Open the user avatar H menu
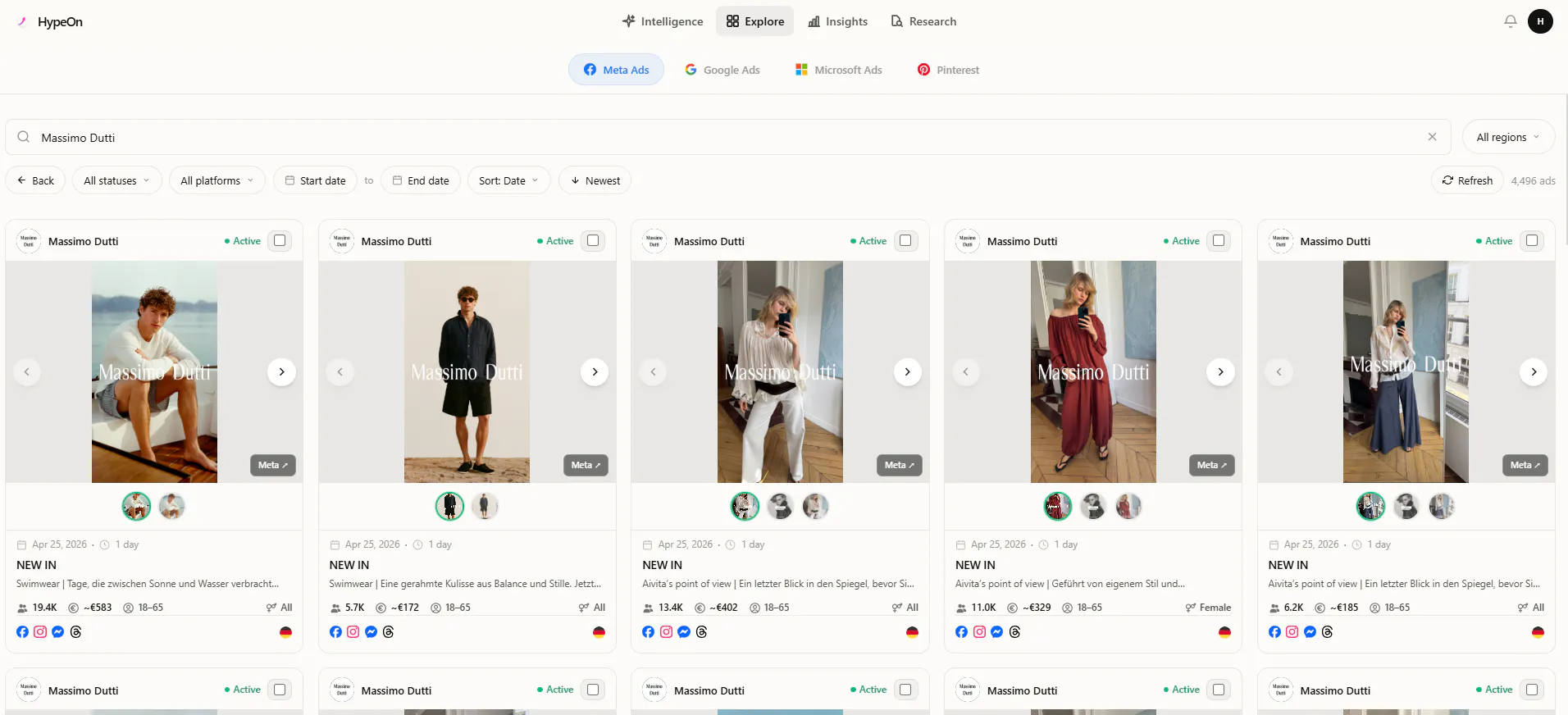This screenshot has width=1568, height=715. pyautogui.click(x=1540, y=21)
